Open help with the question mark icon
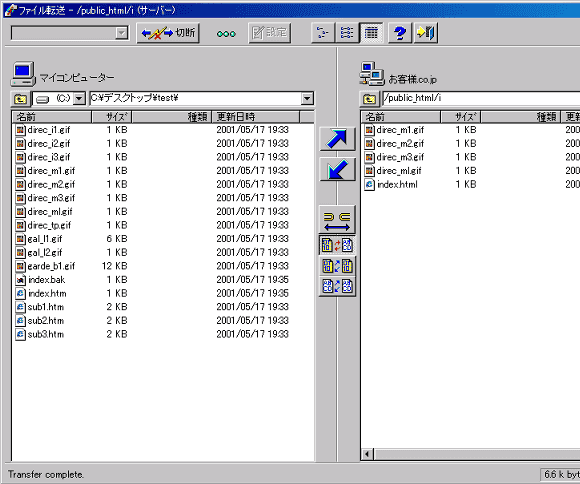580x484 pixels. tap(400, 33)
